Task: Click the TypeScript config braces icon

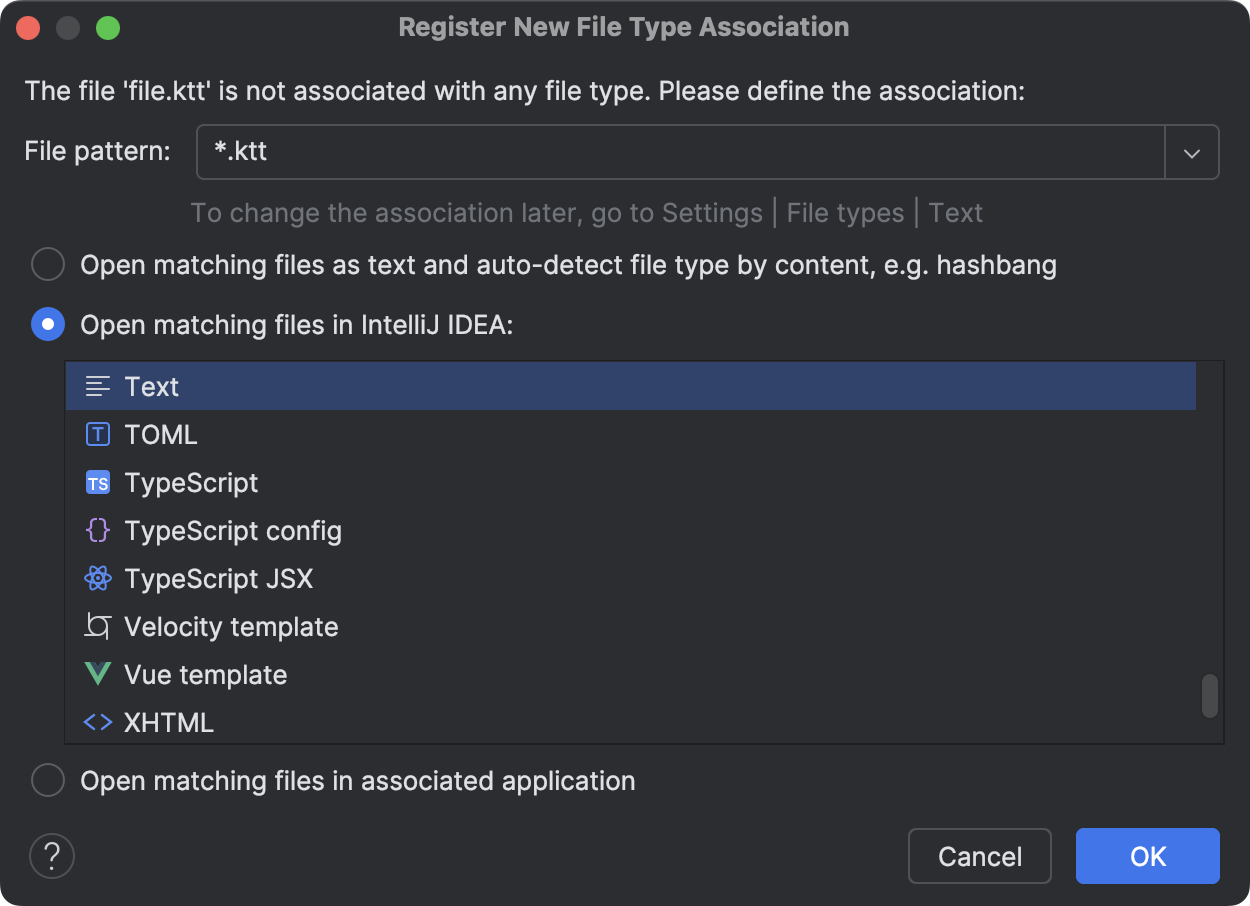Action: [x=97, y=529]
